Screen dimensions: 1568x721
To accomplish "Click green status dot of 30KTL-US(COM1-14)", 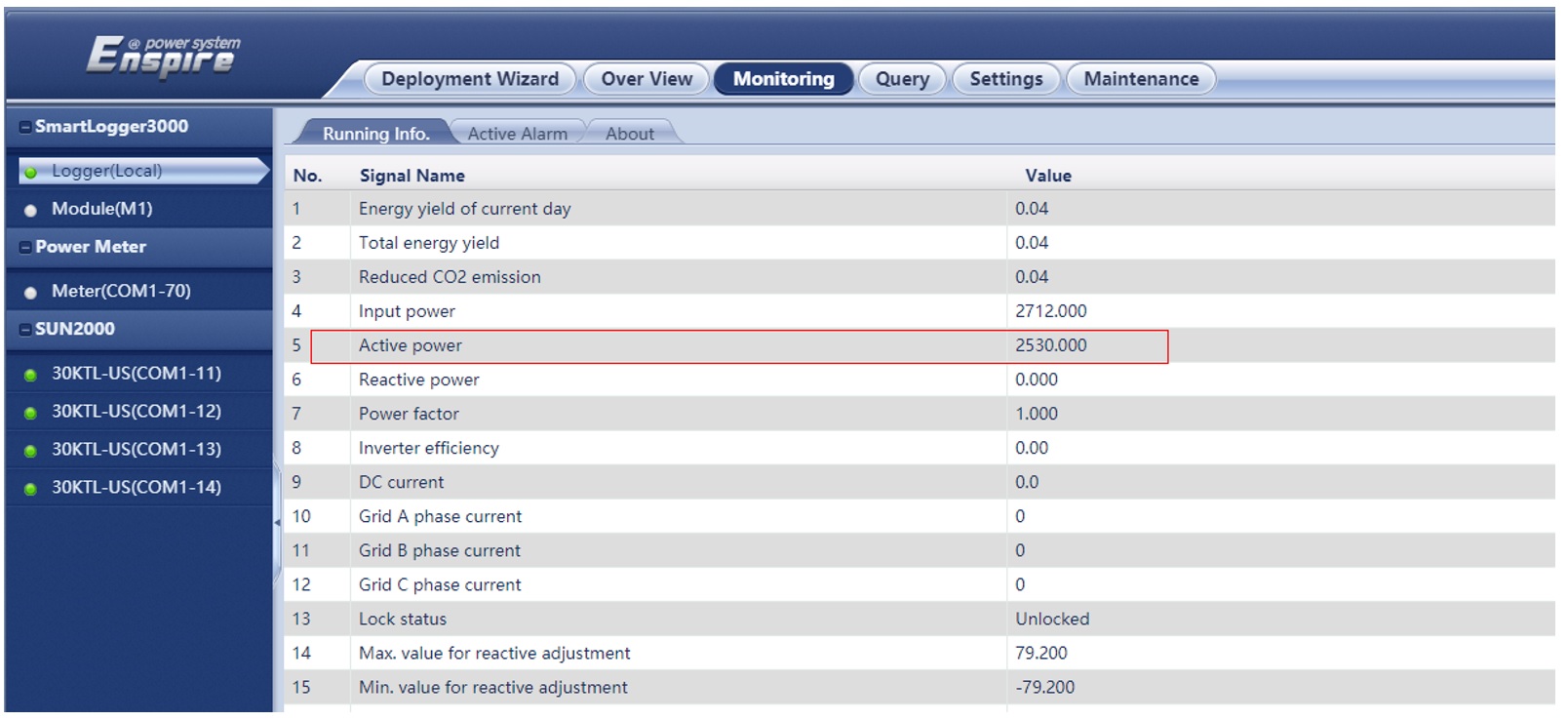I will pyautogui.click(x=30, y=489).
